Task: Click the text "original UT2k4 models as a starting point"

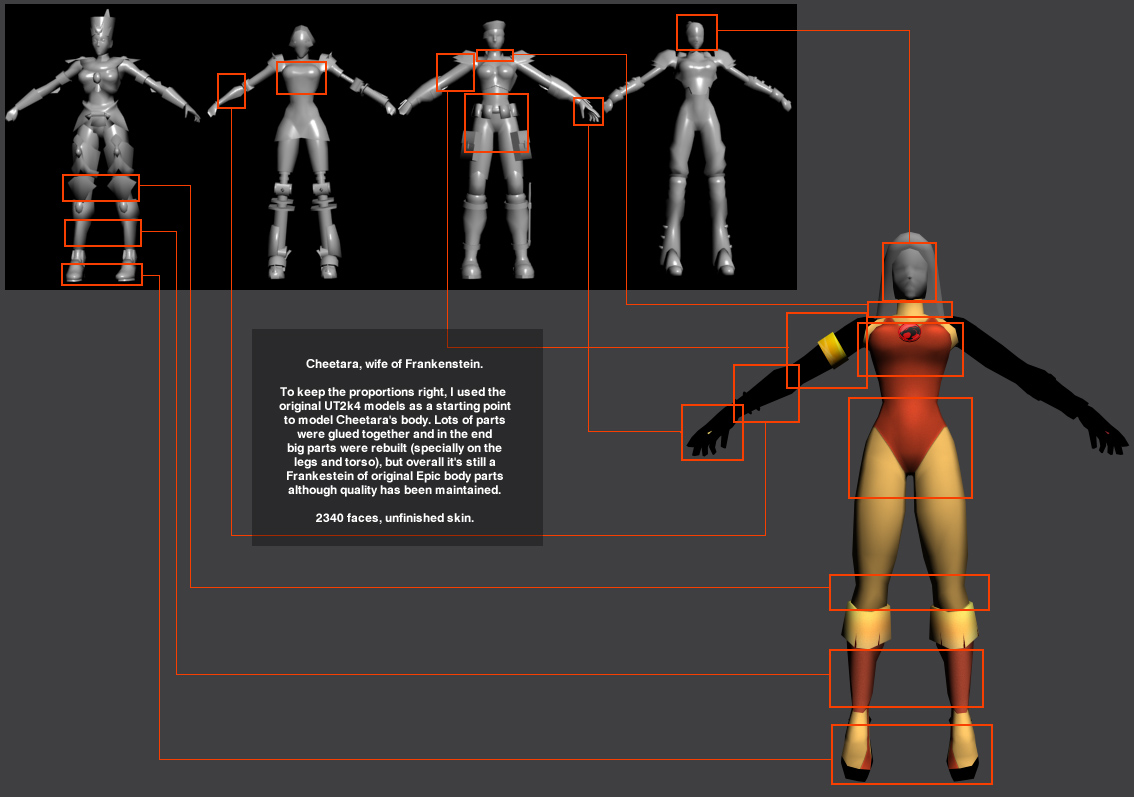Action: pyautogui.click(x=395, y=406)
